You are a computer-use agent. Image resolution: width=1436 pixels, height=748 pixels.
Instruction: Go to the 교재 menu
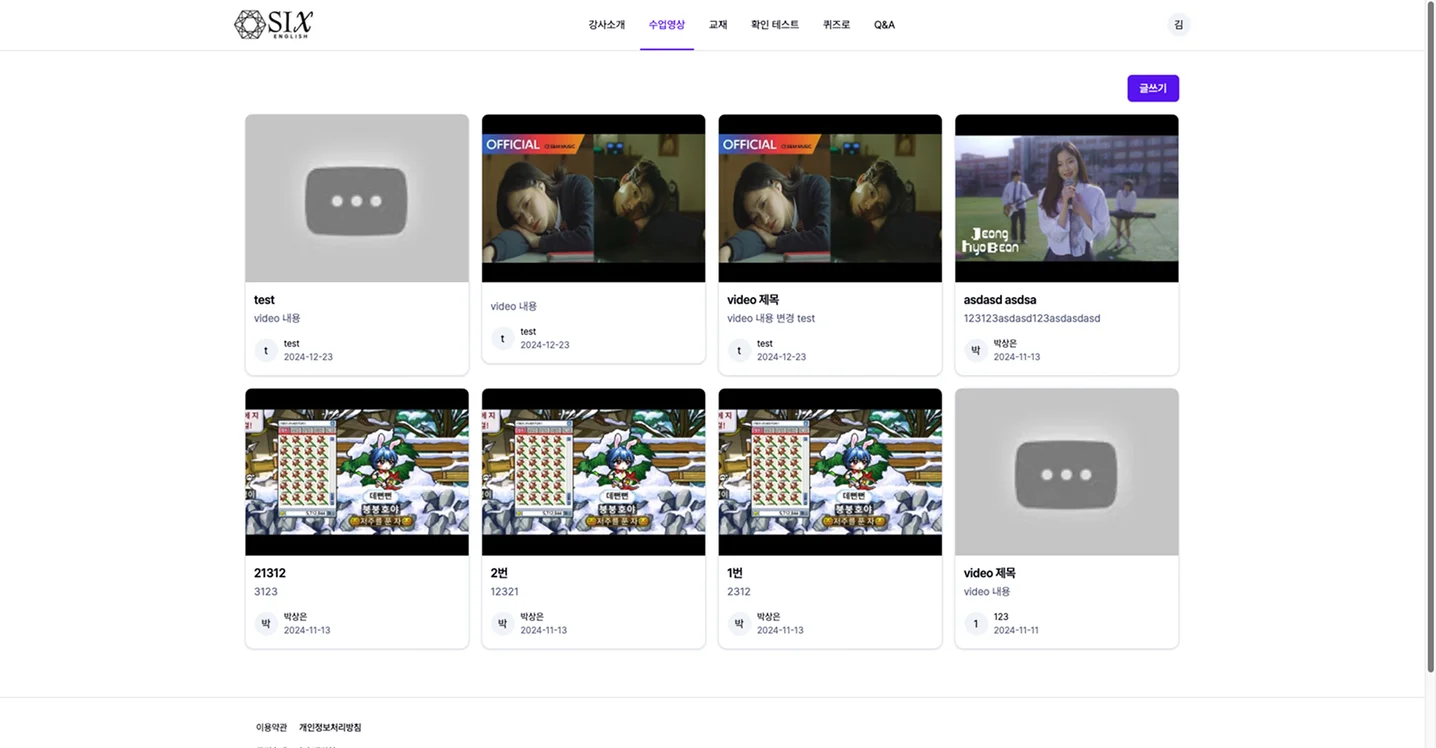718,25
